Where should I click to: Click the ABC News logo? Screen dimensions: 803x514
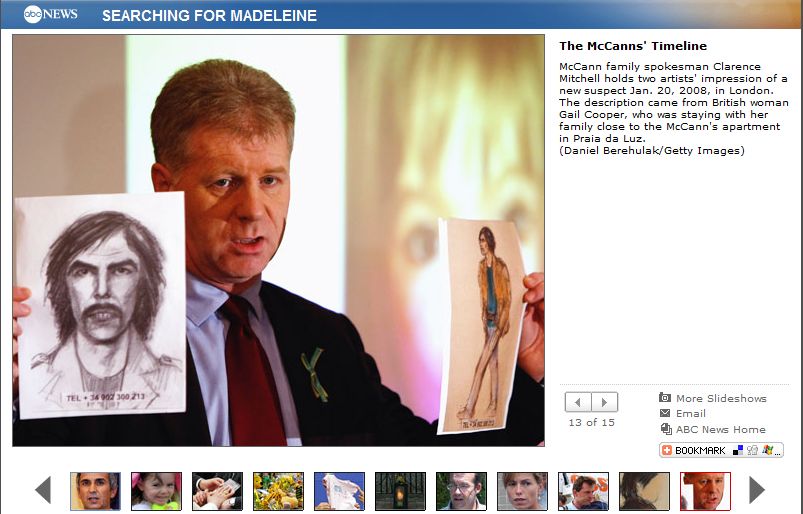click(x=50, y=14)
